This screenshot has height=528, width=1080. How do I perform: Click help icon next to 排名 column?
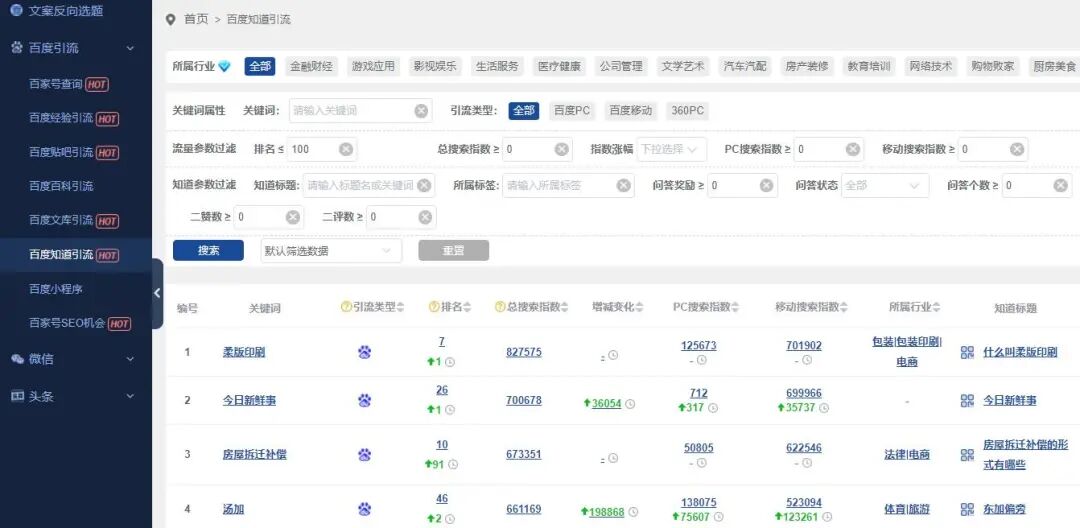434,307
